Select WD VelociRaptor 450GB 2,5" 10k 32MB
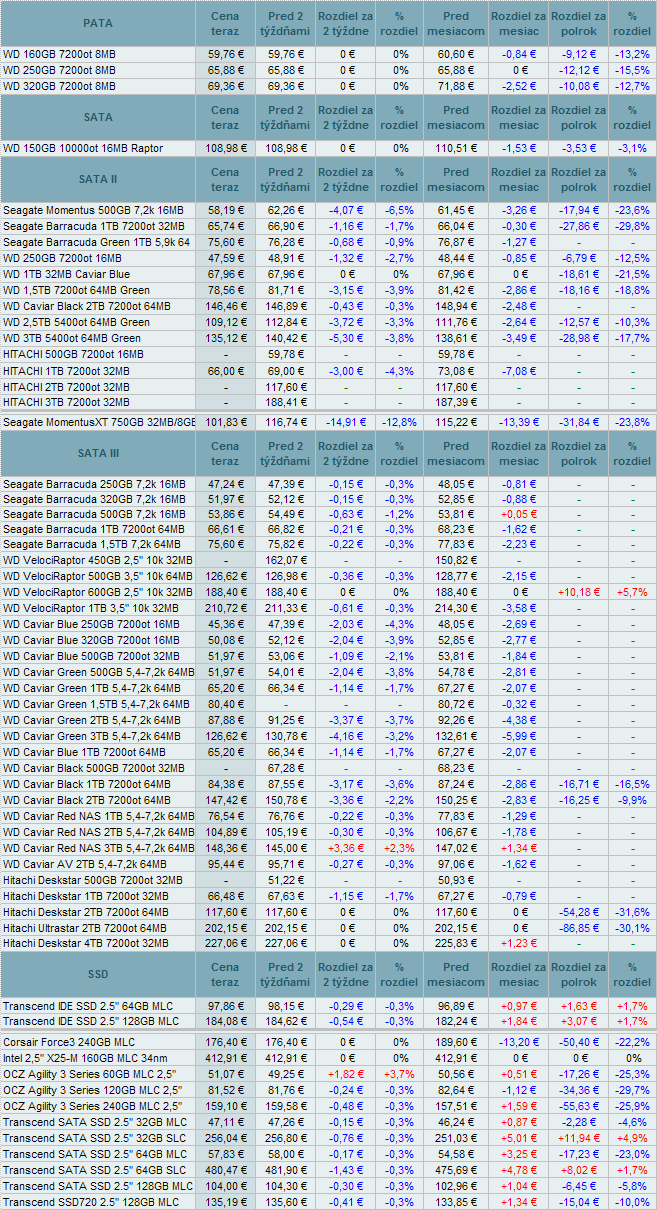This screenshot has width=657, height=1210. coord(98,560)
